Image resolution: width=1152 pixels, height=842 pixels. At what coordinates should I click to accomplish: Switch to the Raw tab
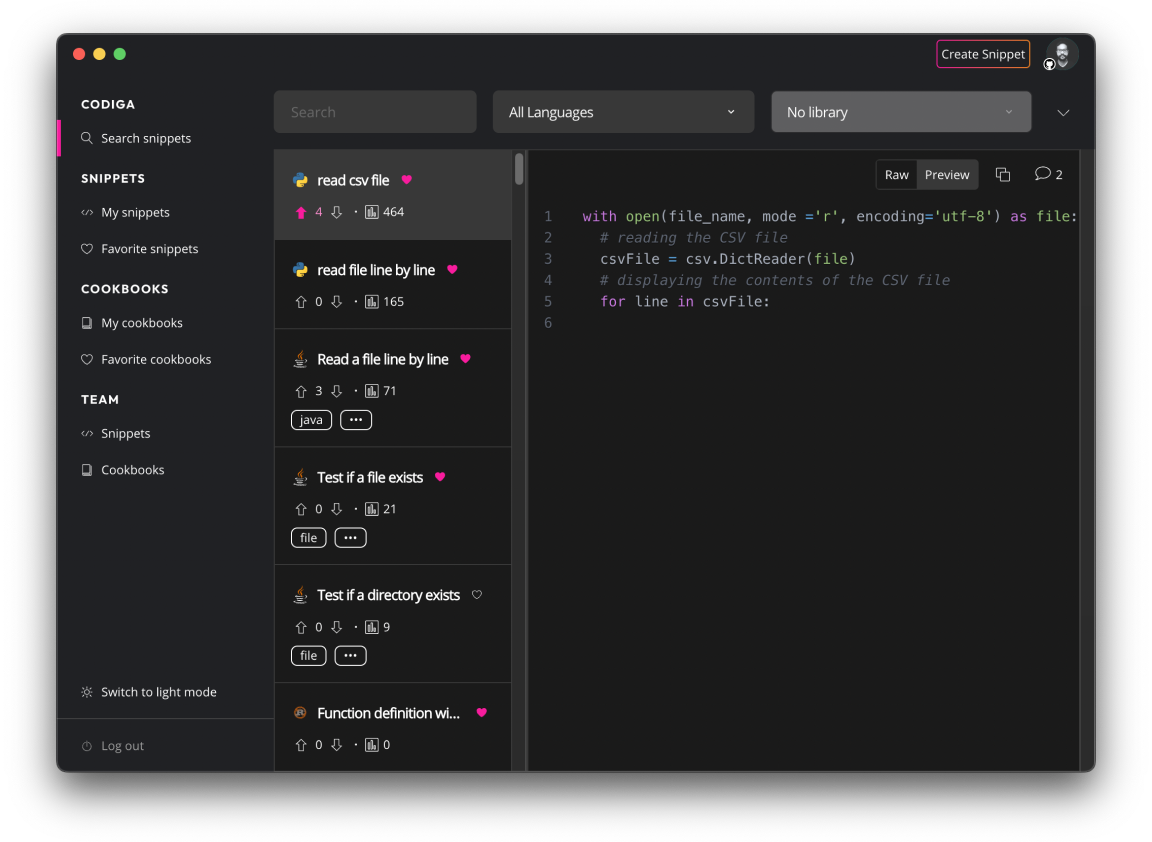[896, 174]
